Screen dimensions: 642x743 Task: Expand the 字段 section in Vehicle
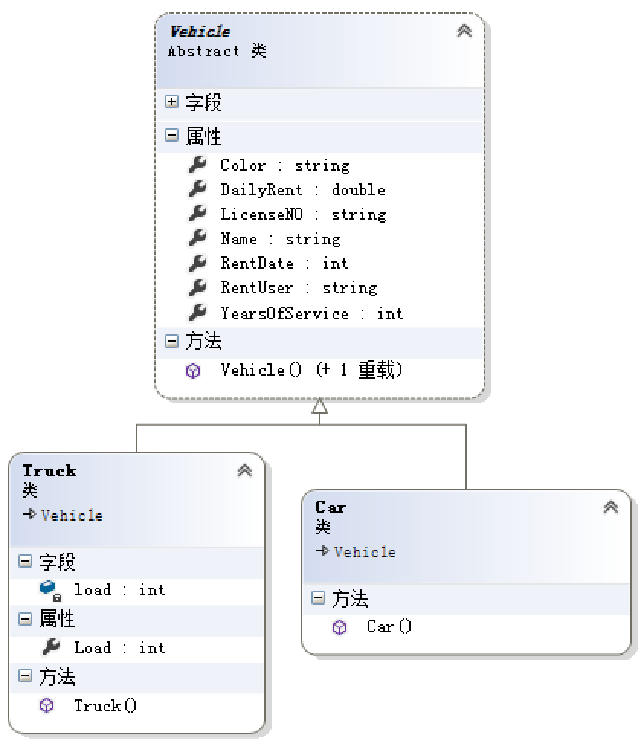172,102
